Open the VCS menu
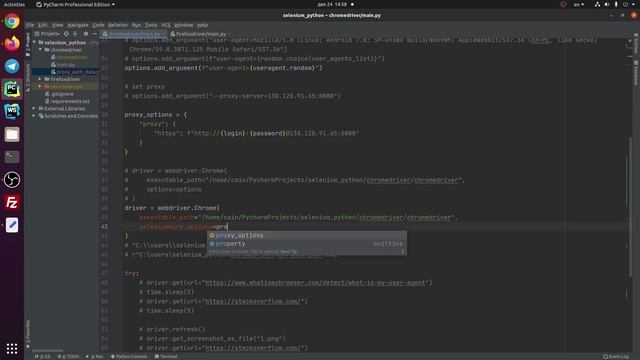640x360 pixels. tap(165, 25)
